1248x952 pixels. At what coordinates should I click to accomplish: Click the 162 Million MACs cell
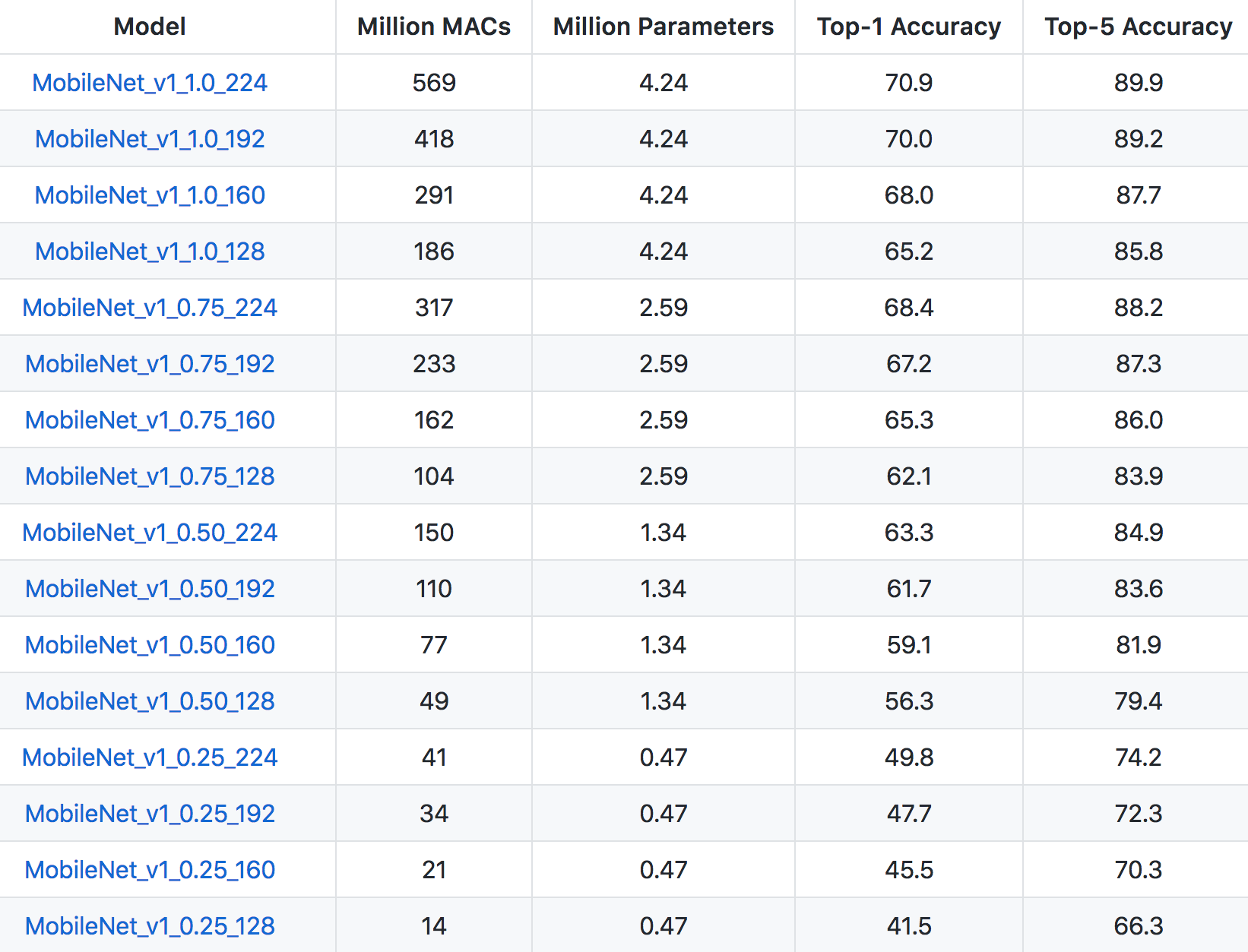tap(434, 420)
